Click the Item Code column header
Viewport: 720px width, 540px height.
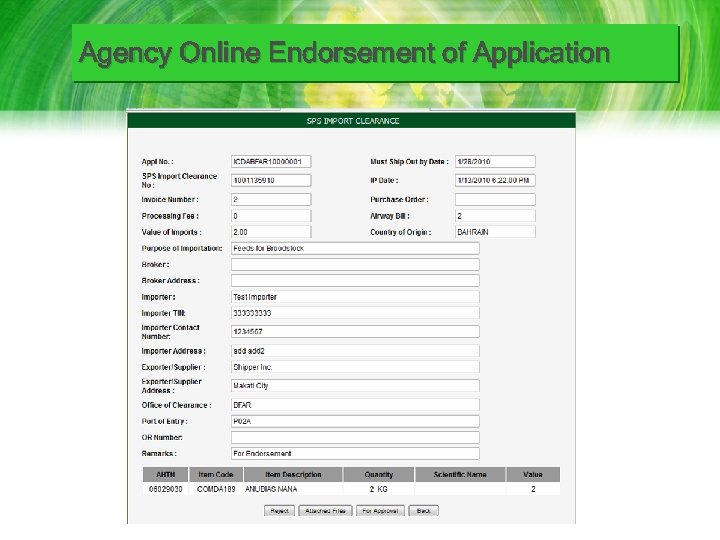[x=216, y=474]
